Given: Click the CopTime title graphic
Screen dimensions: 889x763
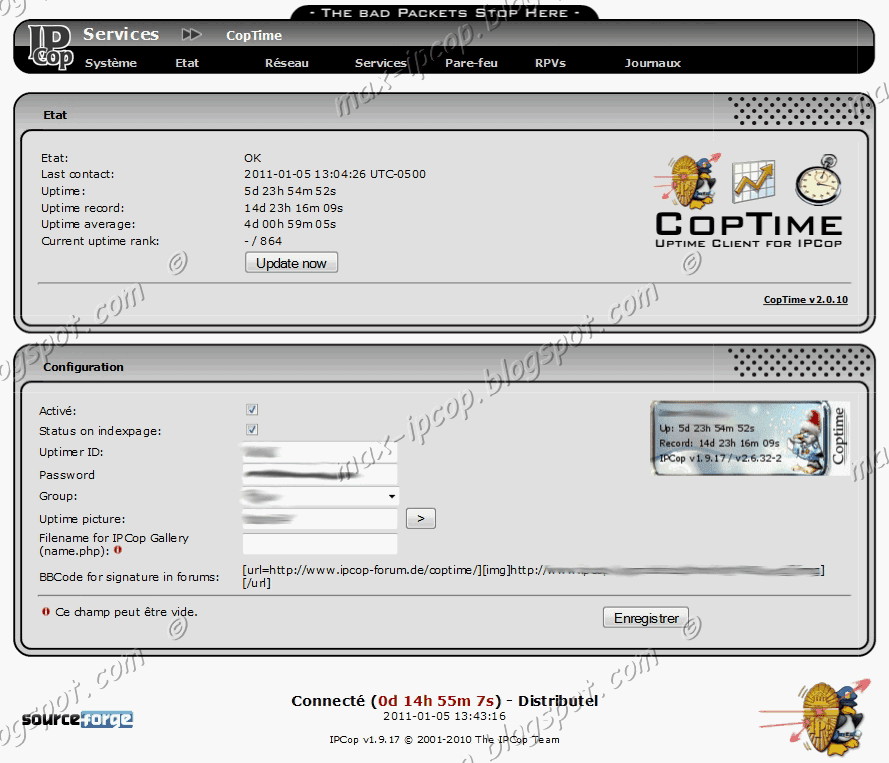Looking at the screenshot, I should point(748,230).
